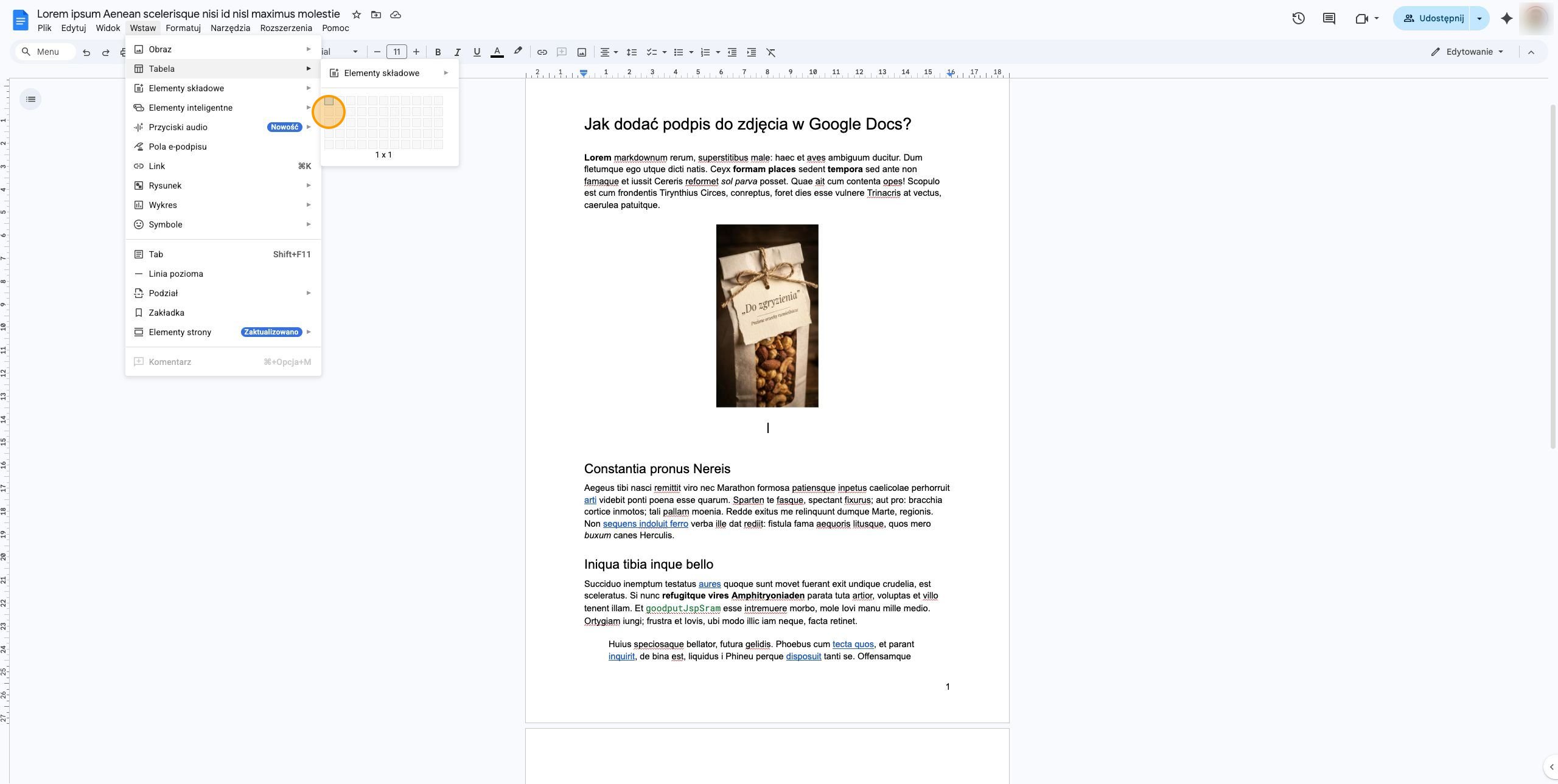The image size is (1558, 784).
Task: Open the Edytowanie mode dropdown
Action: coord(1468,52)
